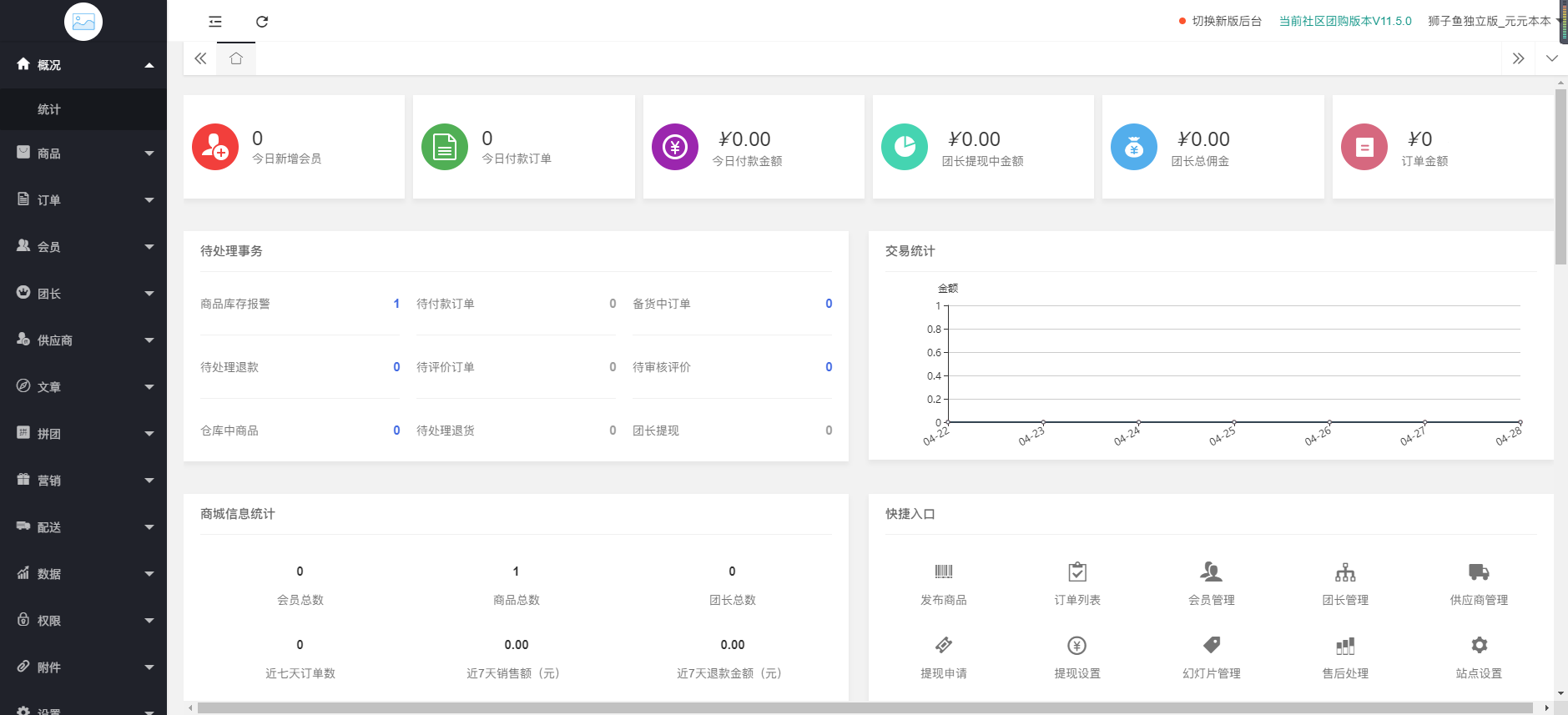Expand the 权限 sidebar menu
This screenshot has width=1568, height=715.
coord(83,621)
